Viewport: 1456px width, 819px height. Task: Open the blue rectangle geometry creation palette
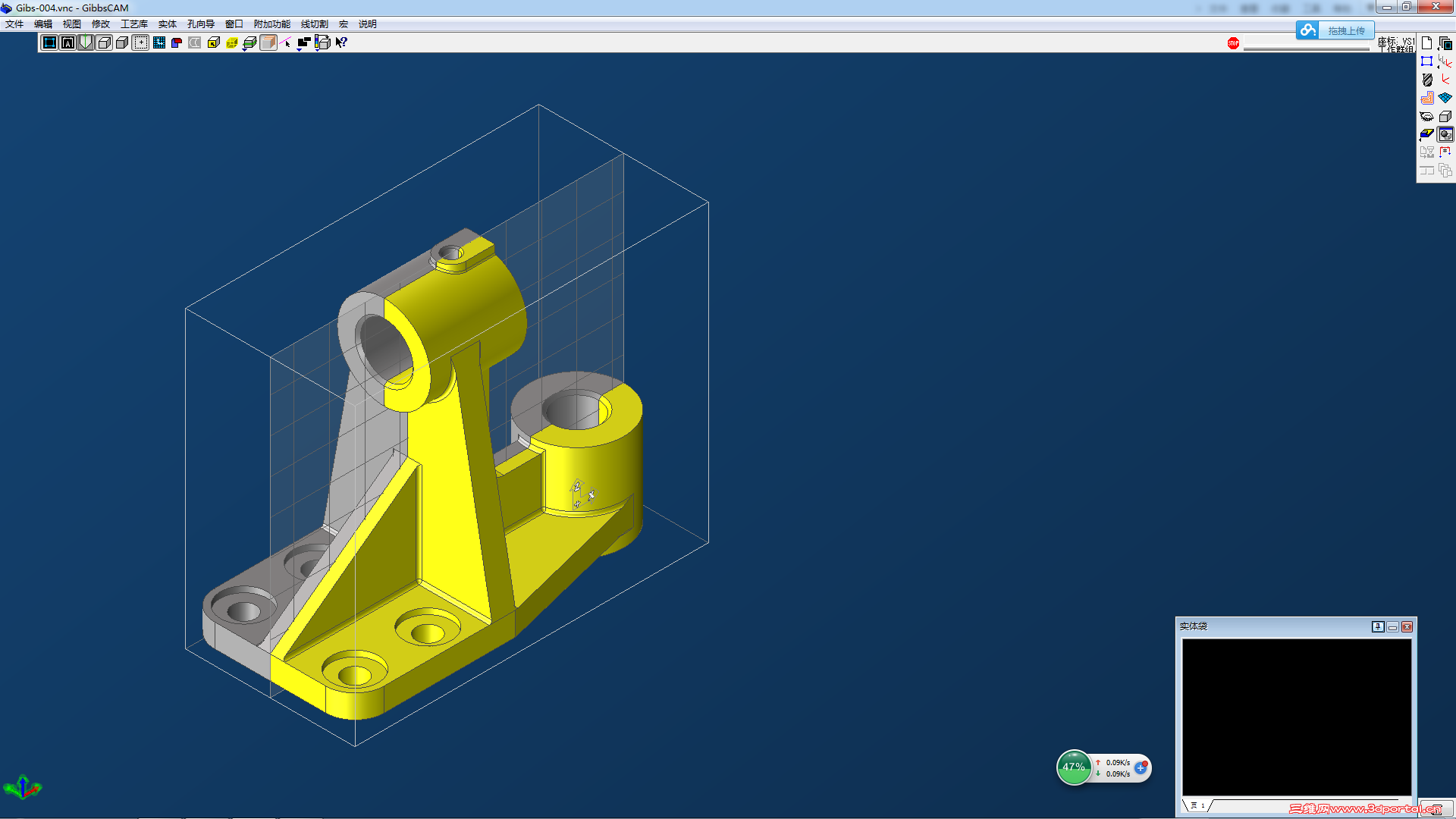tap(1426, 61)
